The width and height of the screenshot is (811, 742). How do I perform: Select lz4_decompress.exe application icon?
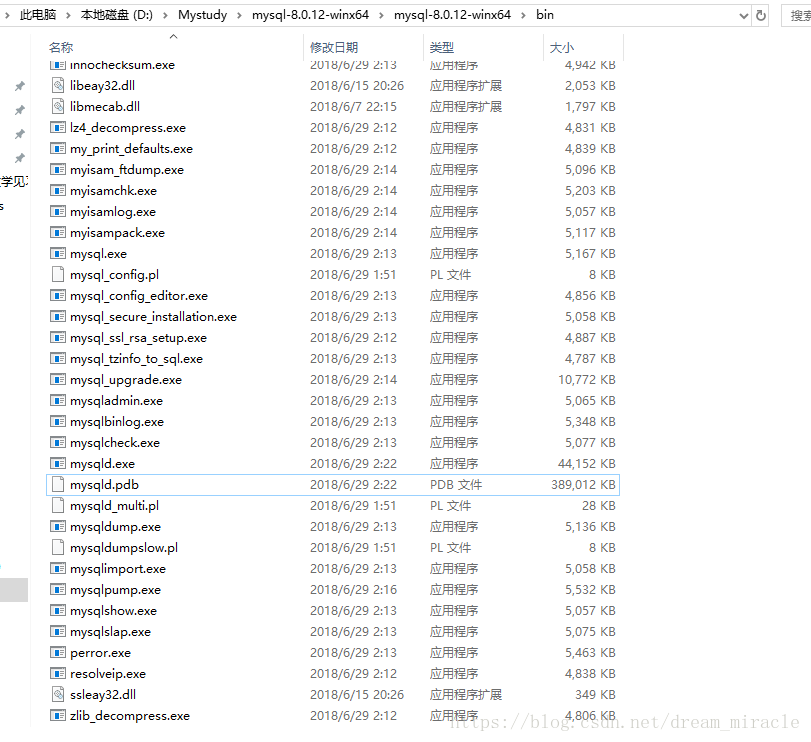58,127
